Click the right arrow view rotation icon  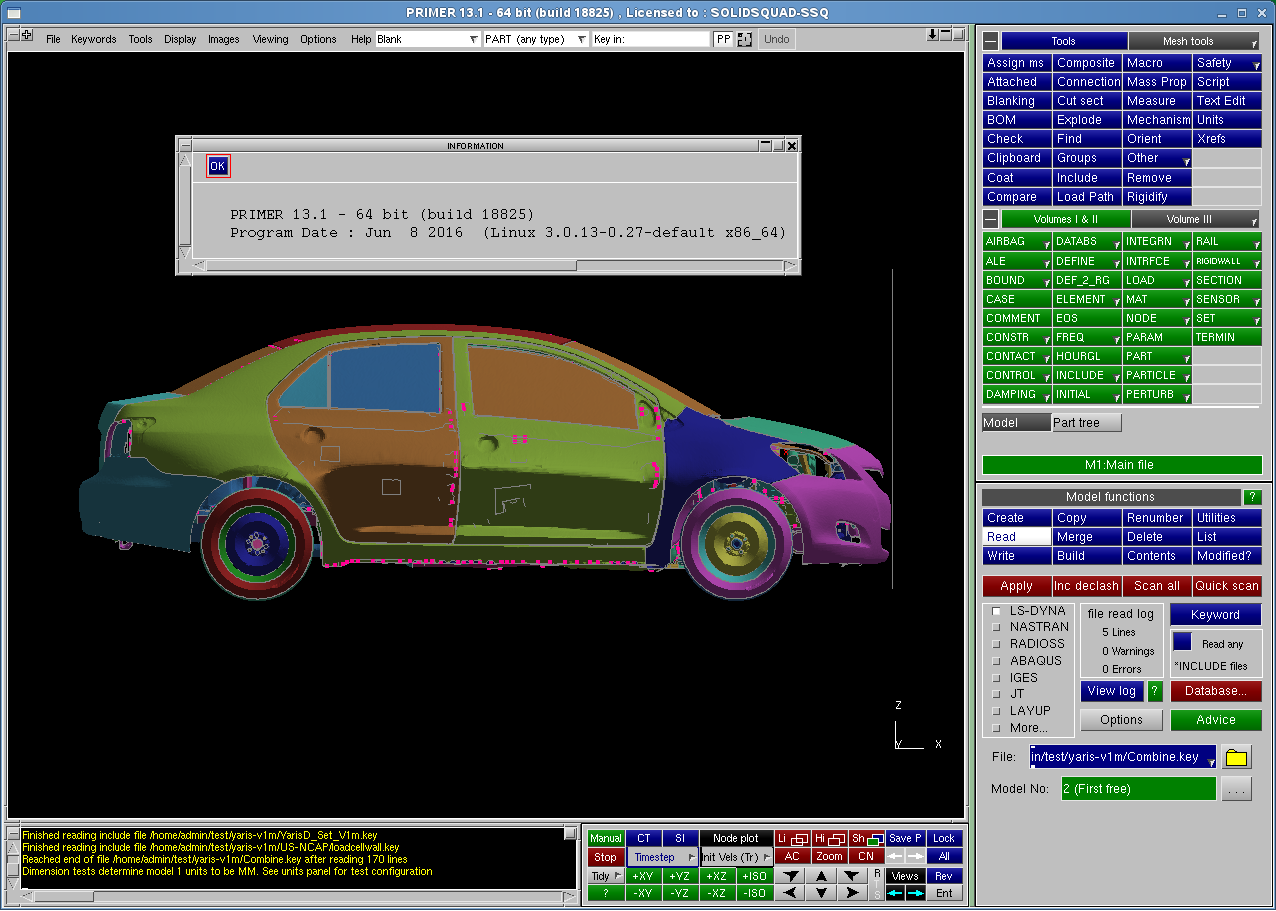[851, 893]
